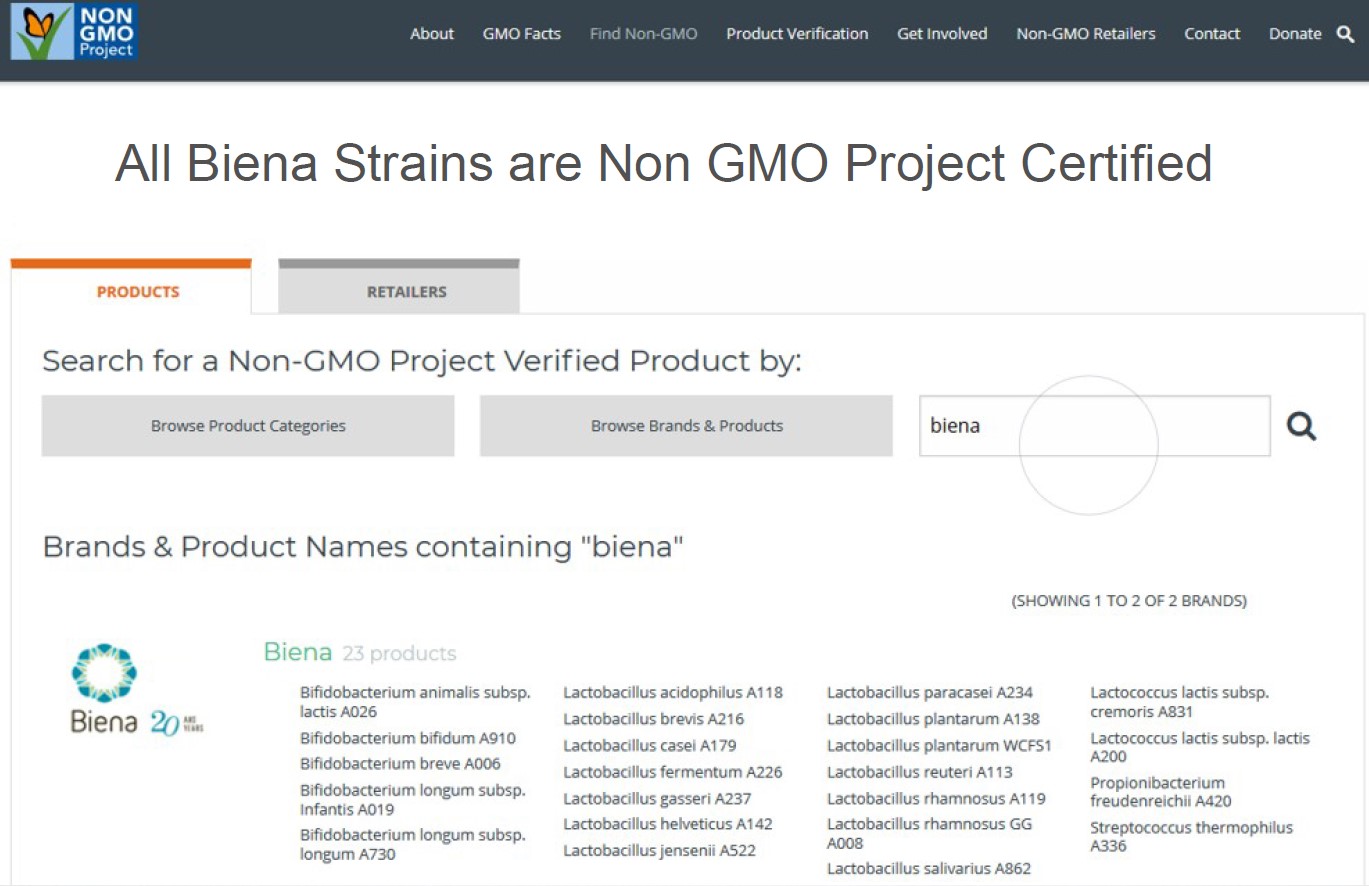Click the product search magnifier button

click(x=1301, y=426)
